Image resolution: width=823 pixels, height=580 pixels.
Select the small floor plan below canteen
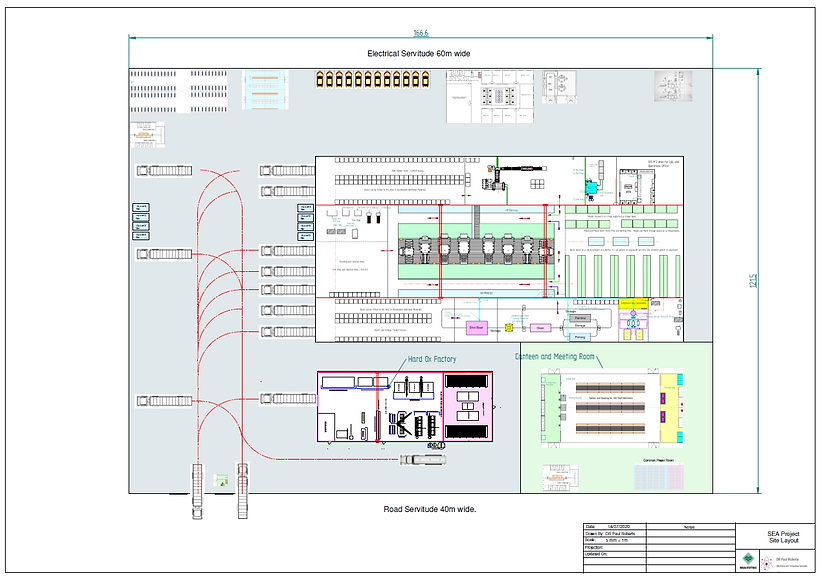(x=561, y=478)
